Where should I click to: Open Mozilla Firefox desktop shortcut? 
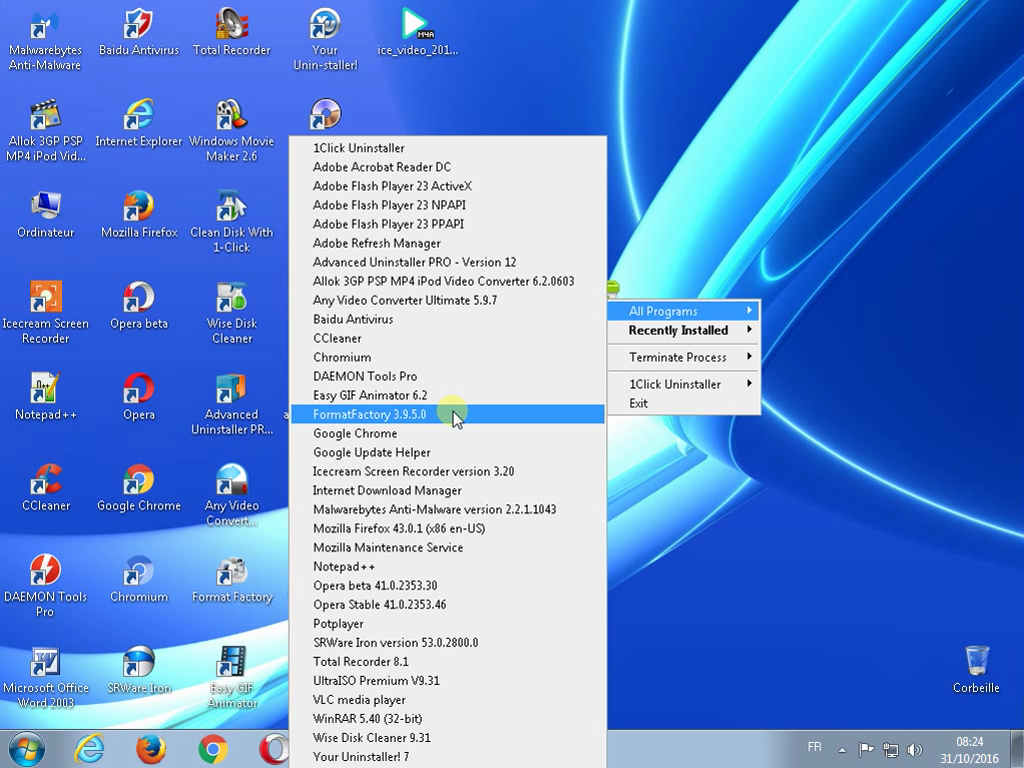(138, 215)
